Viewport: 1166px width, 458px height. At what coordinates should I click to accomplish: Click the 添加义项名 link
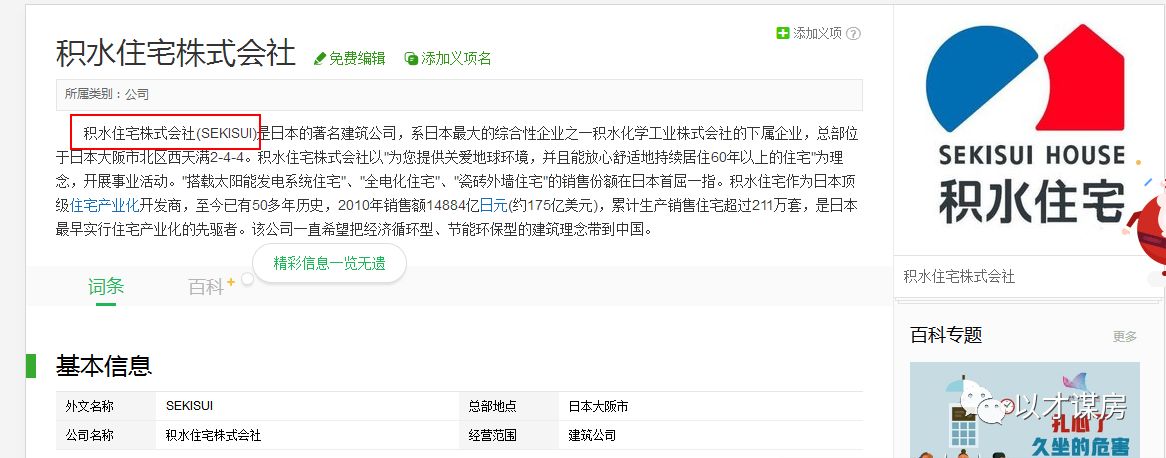tap(448, 58)
